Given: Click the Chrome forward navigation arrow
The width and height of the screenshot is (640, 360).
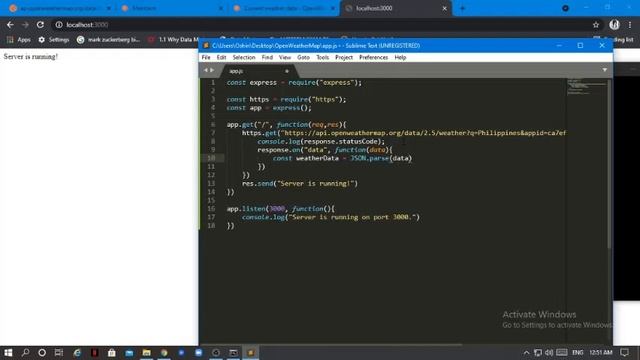Looking at the screenshot, I should pyautogui.click(x=25, y=25).
